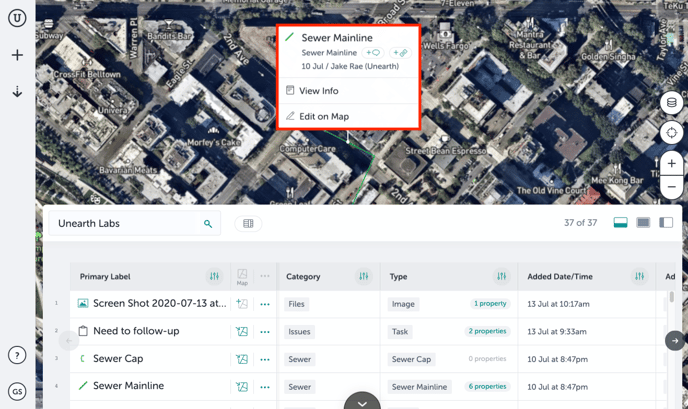Show Need to follow-up on map
Image resolution: width=688 pixels, height=409 pixels.
tap(242, 331)
